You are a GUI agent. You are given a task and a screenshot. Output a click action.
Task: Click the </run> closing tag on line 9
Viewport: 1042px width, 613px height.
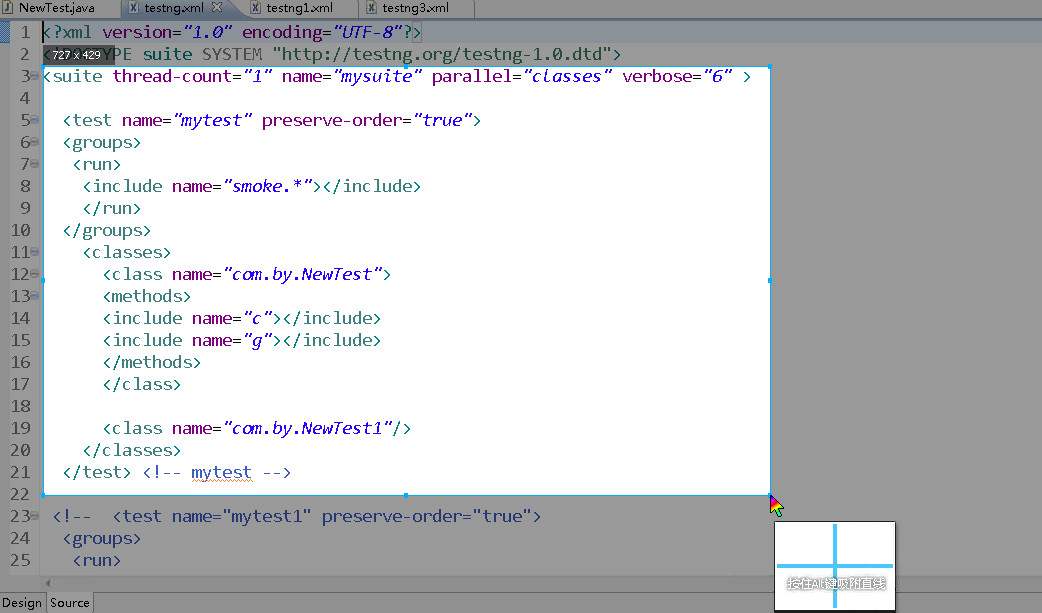coord(112,208)
